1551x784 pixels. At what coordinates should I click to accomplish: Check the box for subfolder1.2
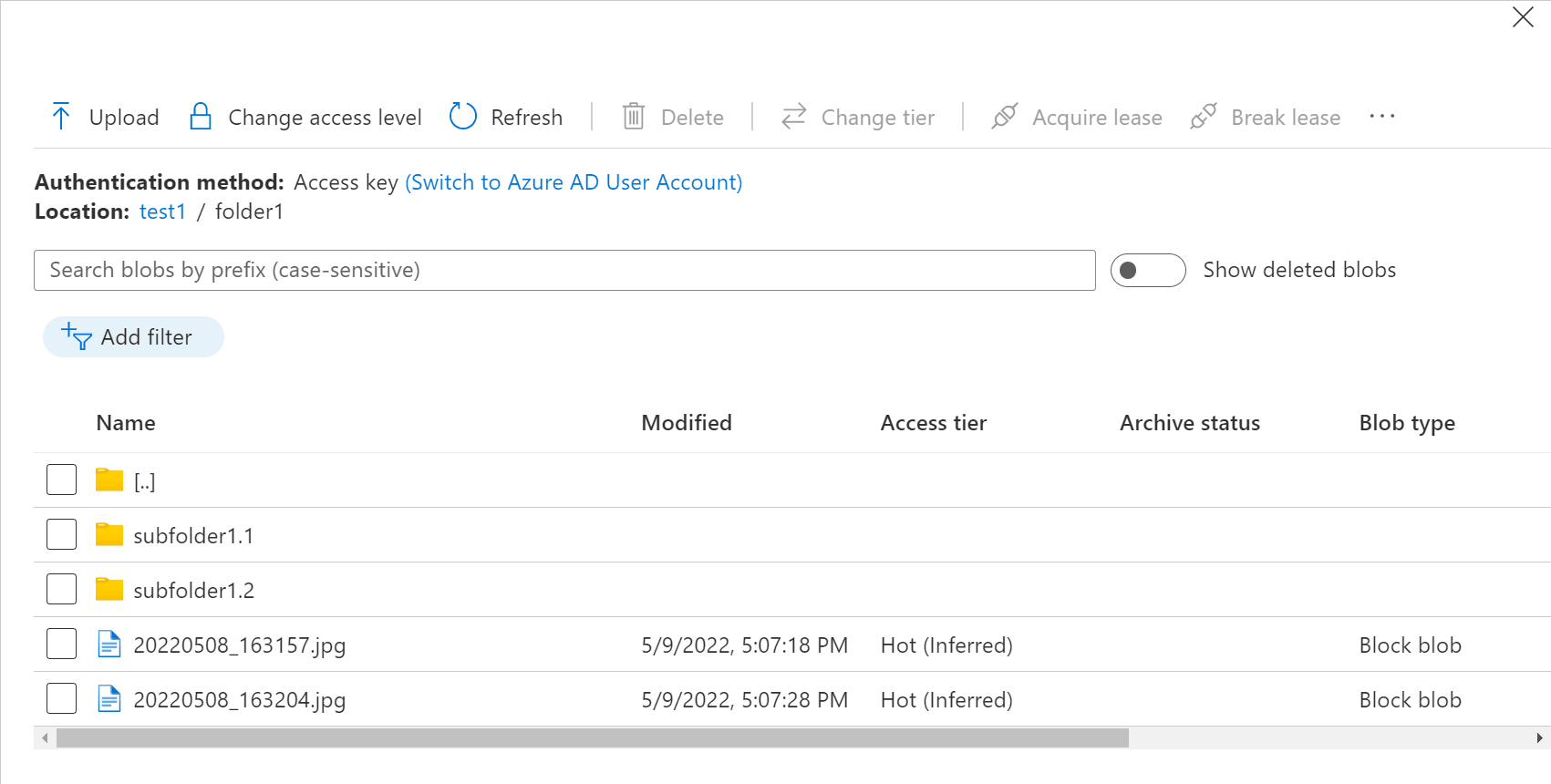(62, 590)
